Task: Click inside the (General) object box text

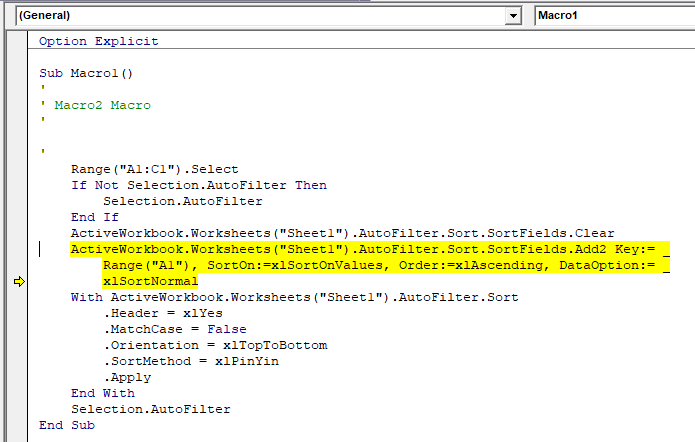Action: point(44,16)
